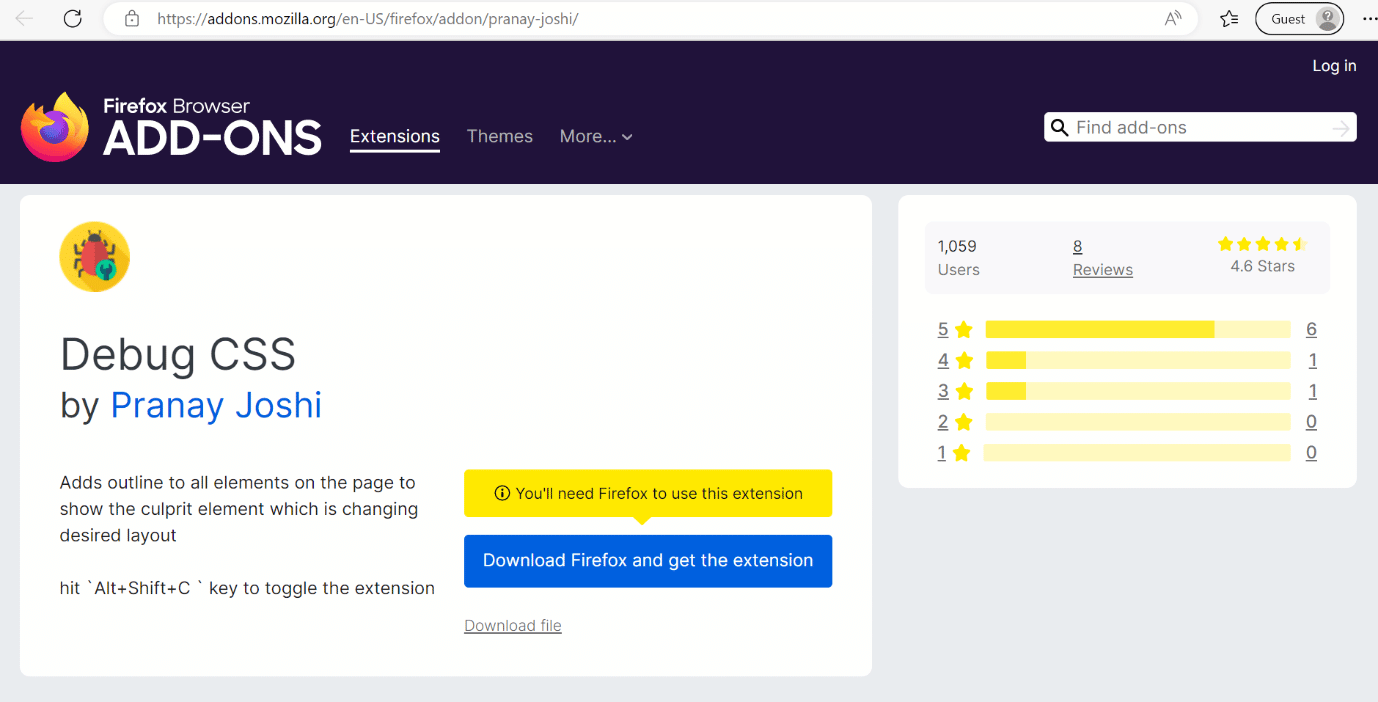1378x702 pixels.
Task: Click the Debug CSS bug icon
Action: [95, 257]
